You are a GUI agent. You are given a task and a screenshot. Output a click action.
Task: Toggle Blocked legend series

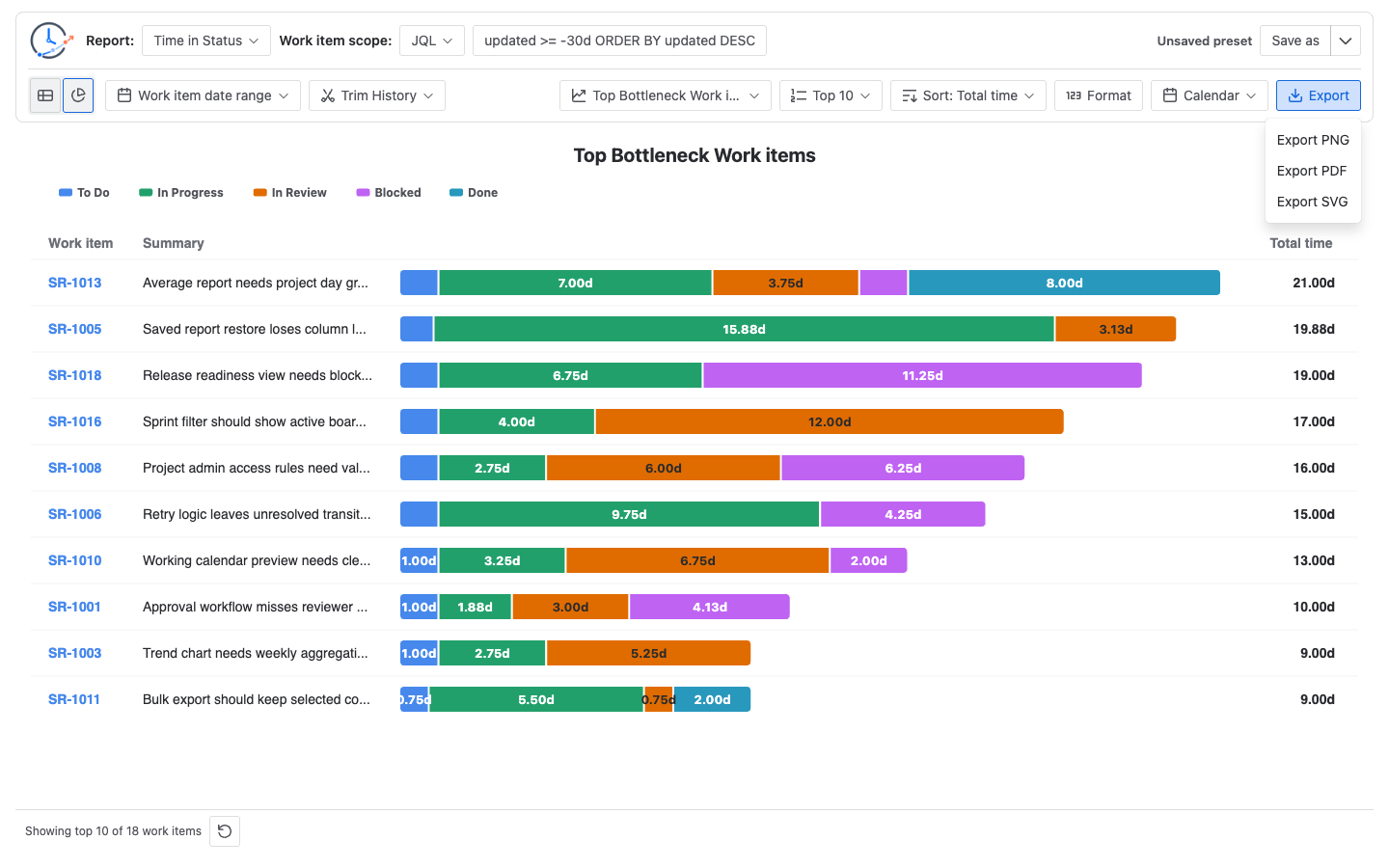389,193
